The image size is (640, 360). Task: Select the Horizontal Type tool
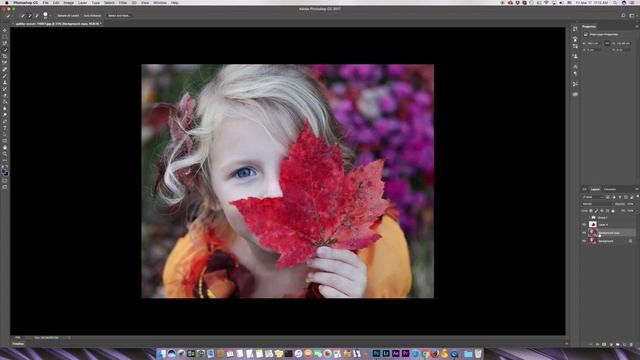click(5, 128)
